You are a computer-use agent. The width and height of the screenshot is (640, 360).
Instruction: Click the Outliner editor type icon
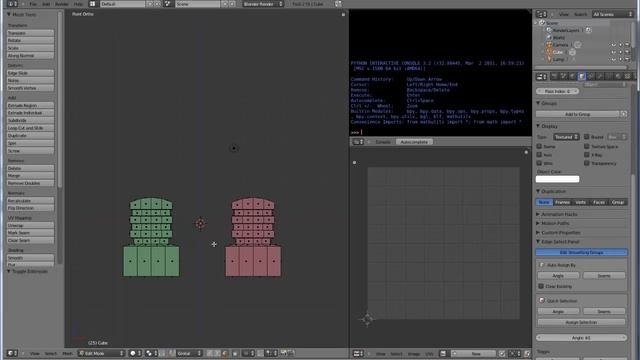click(541, 14)
